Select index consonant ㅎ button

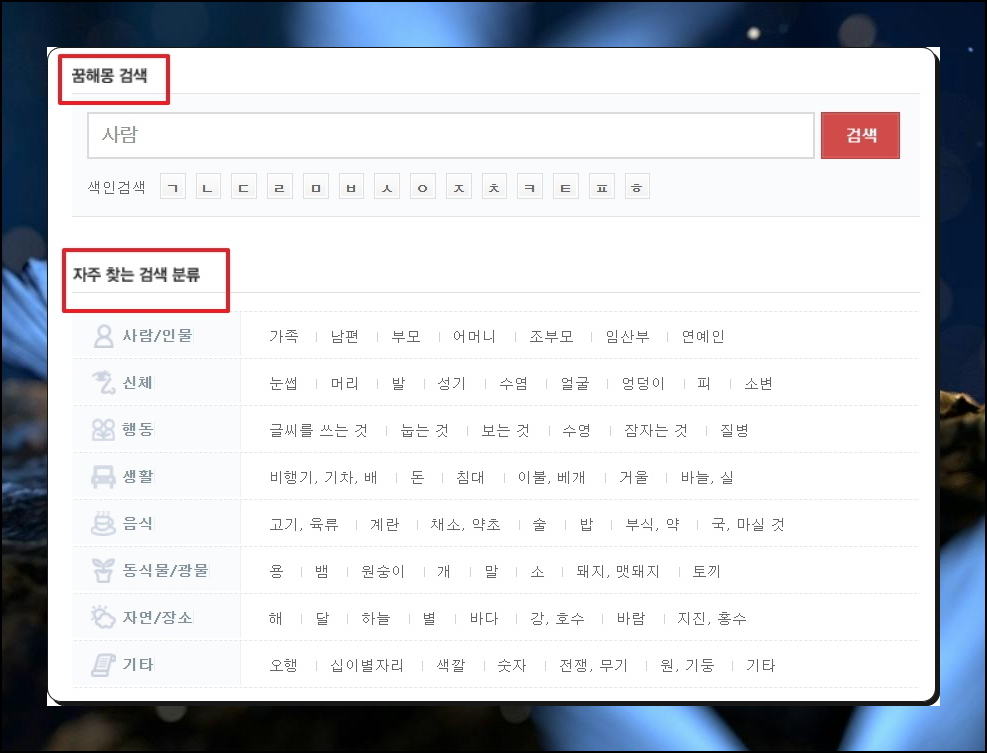coord(637,187)
